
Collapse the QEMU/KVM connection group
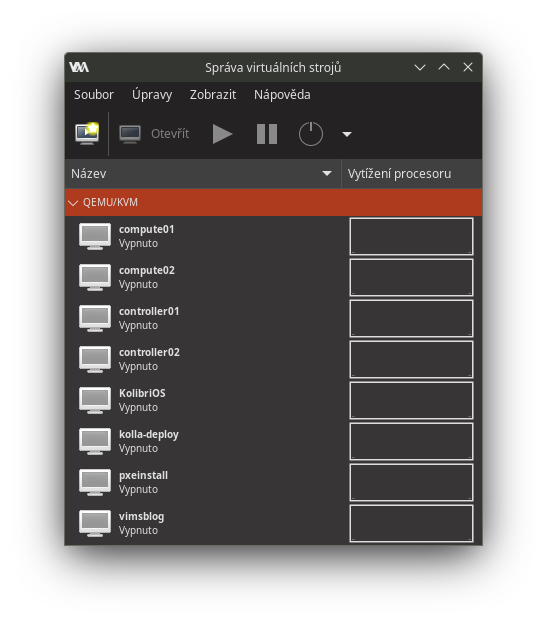click(73, 203)
